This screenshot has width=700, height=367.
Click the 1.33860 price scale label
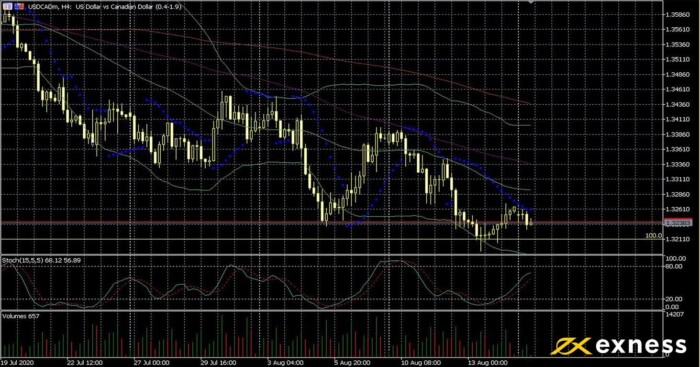678,134
